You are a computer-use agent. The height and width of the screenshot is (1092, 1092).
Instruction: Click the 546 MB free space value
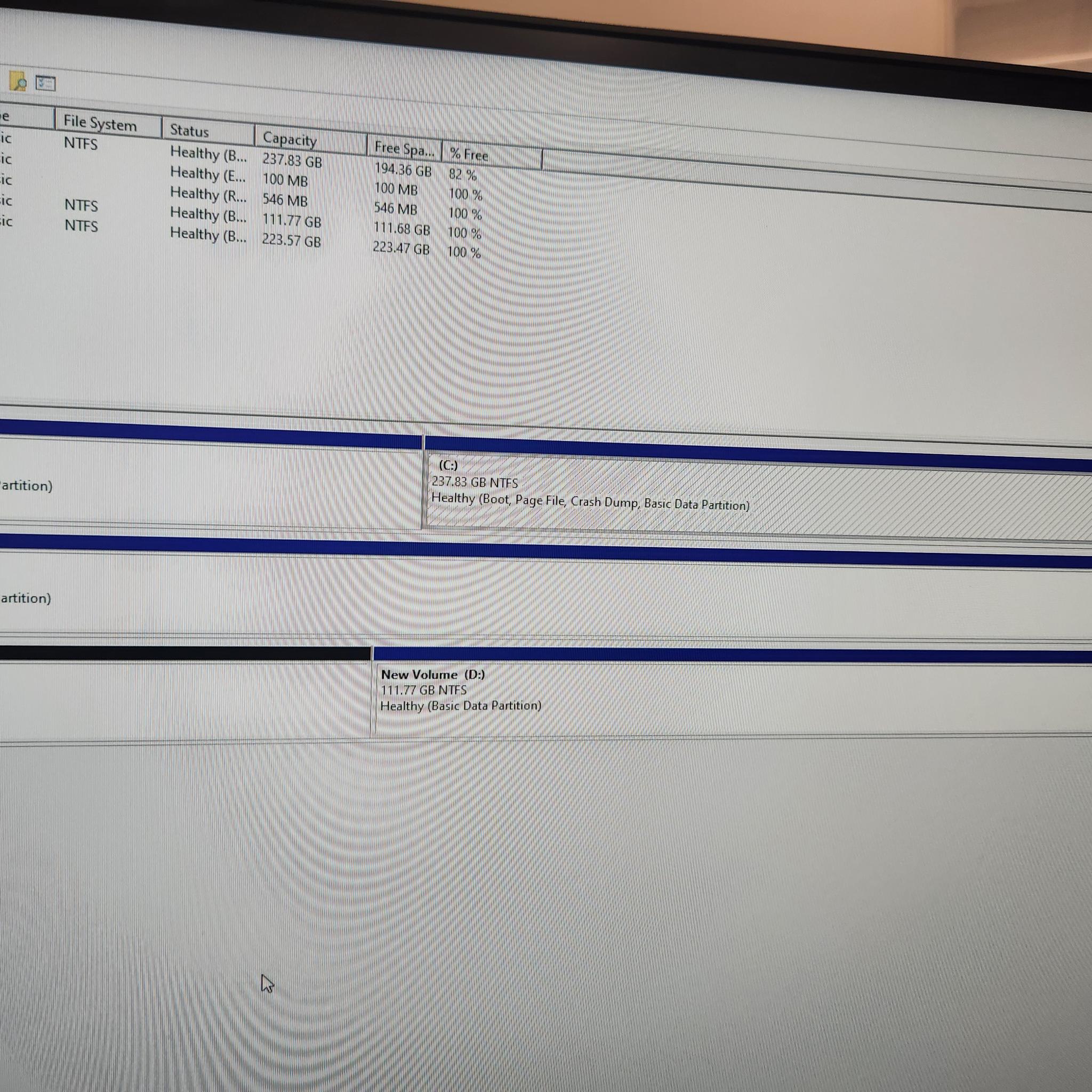click(x=396, y=209)
